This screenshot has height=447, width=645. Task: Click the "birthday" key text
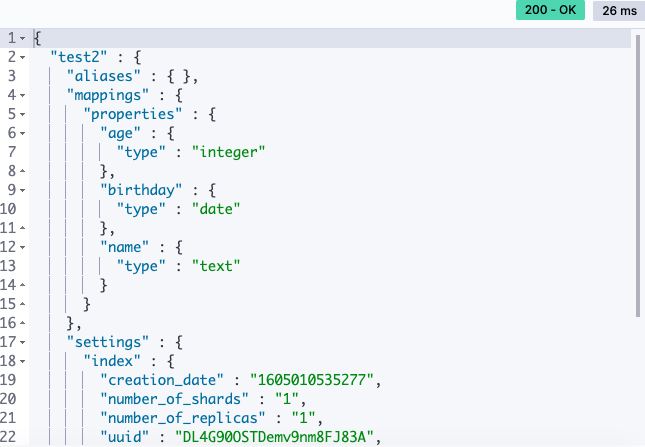(141, 190)
